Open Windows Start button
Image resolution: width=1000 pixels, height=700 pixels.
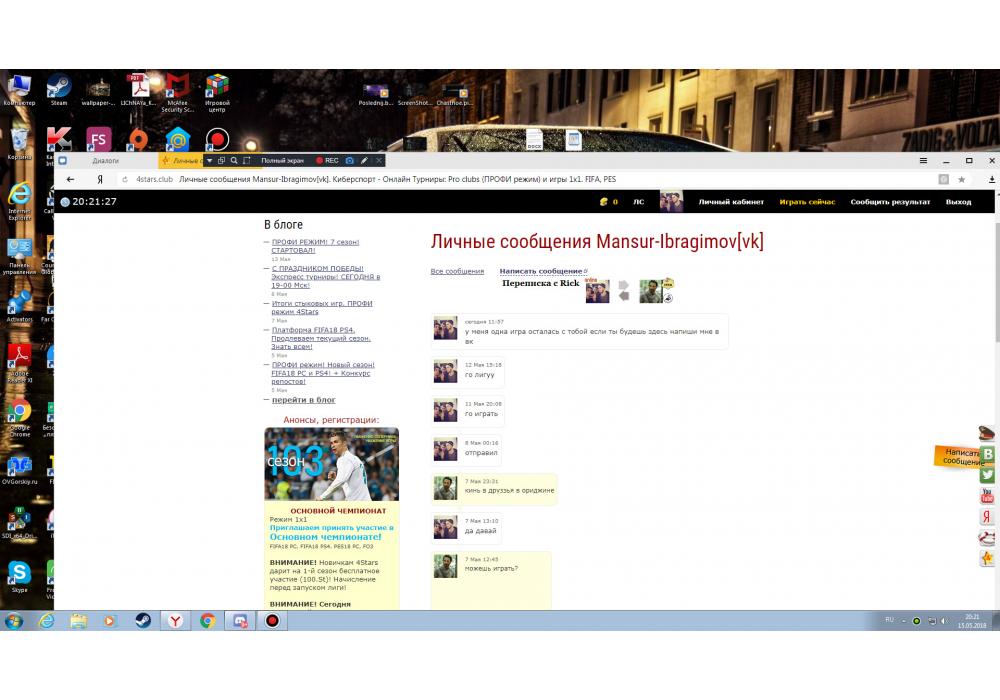[x=14, y=620]
